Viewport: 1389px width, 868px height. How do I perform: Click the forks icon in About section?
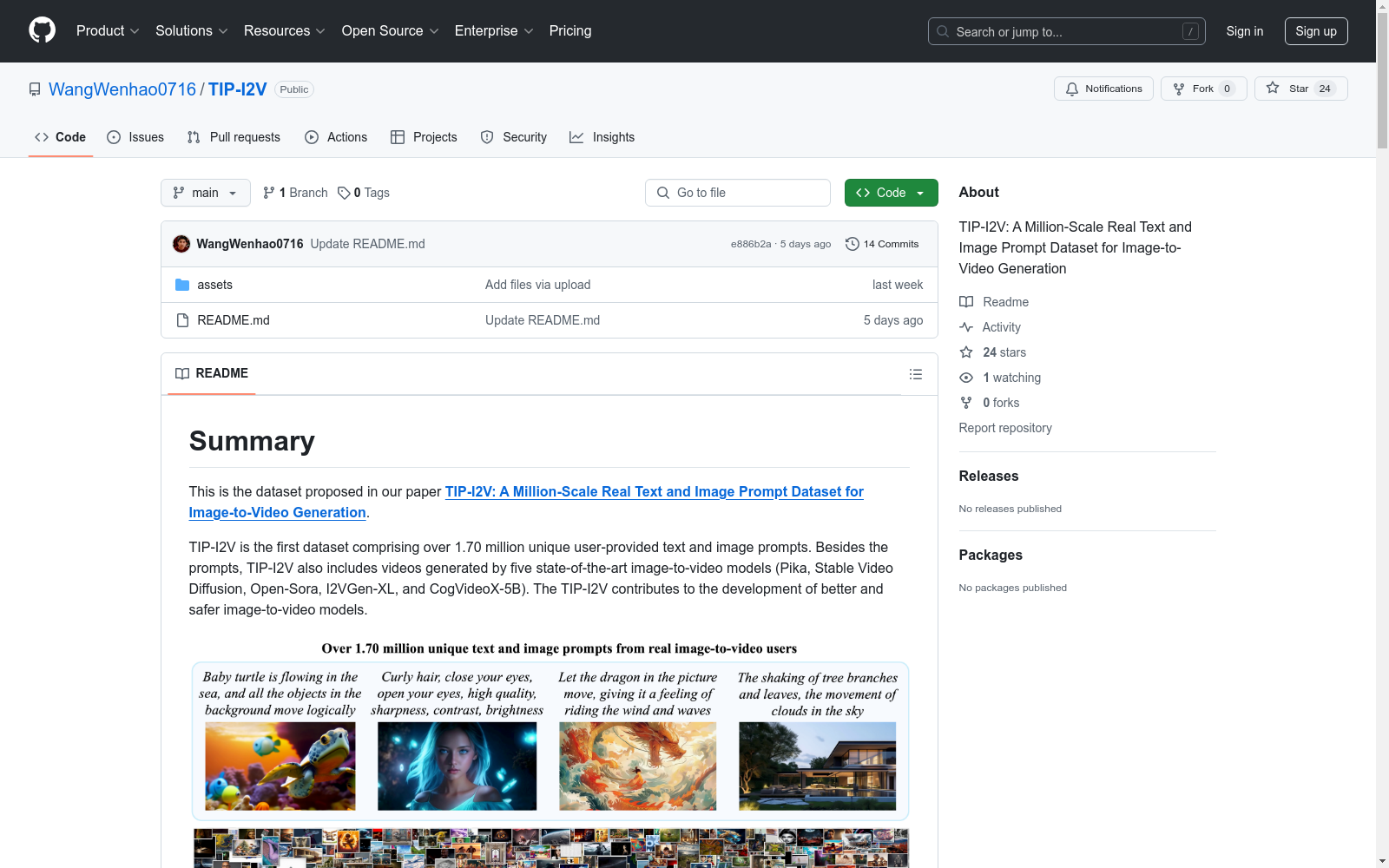(966, 403)
